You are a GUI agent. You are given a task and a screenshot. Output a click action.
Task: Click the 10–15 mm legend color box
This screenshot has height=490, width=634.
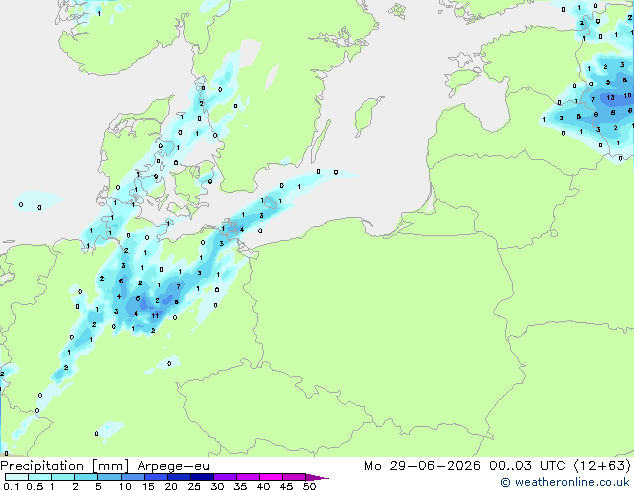pos(132,477)
